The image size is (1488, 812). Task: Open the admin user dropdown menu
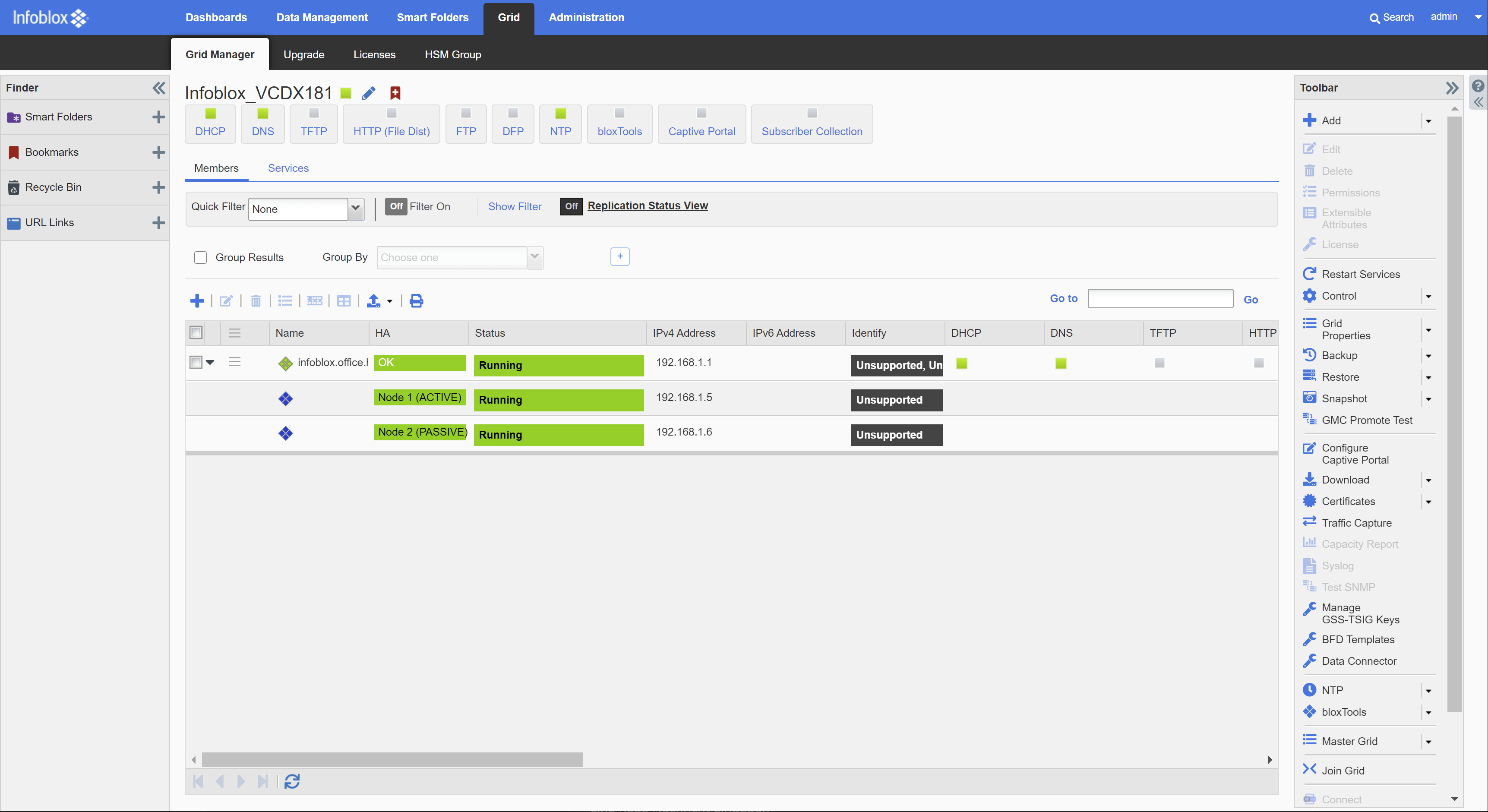pos(1478,17)
